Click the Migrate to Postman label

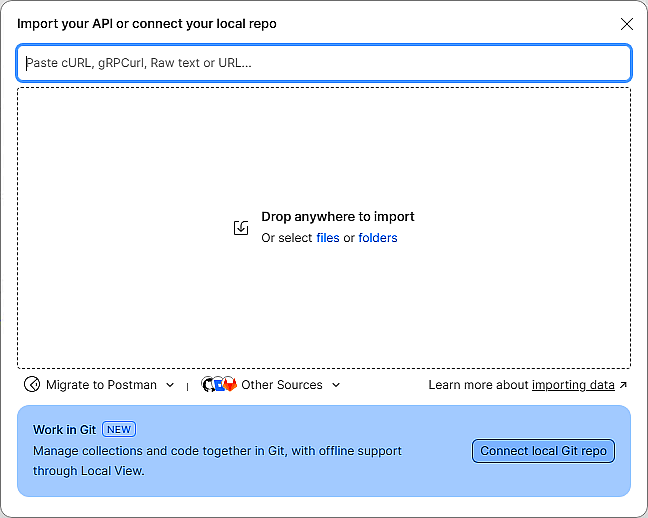(x=101, y=385)
